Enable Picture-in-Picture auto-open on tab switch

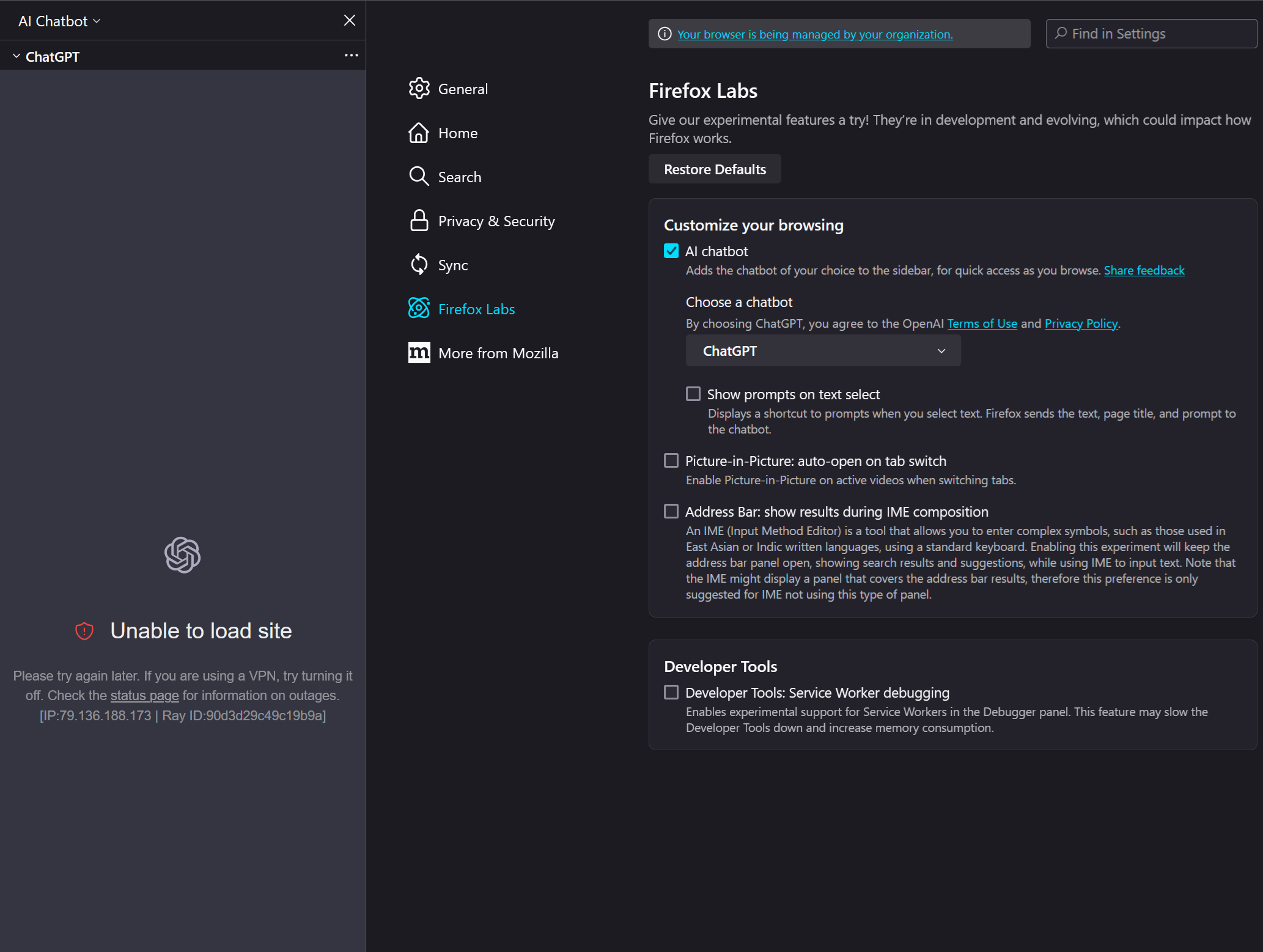pyautogui.click(x=671, y=460)
